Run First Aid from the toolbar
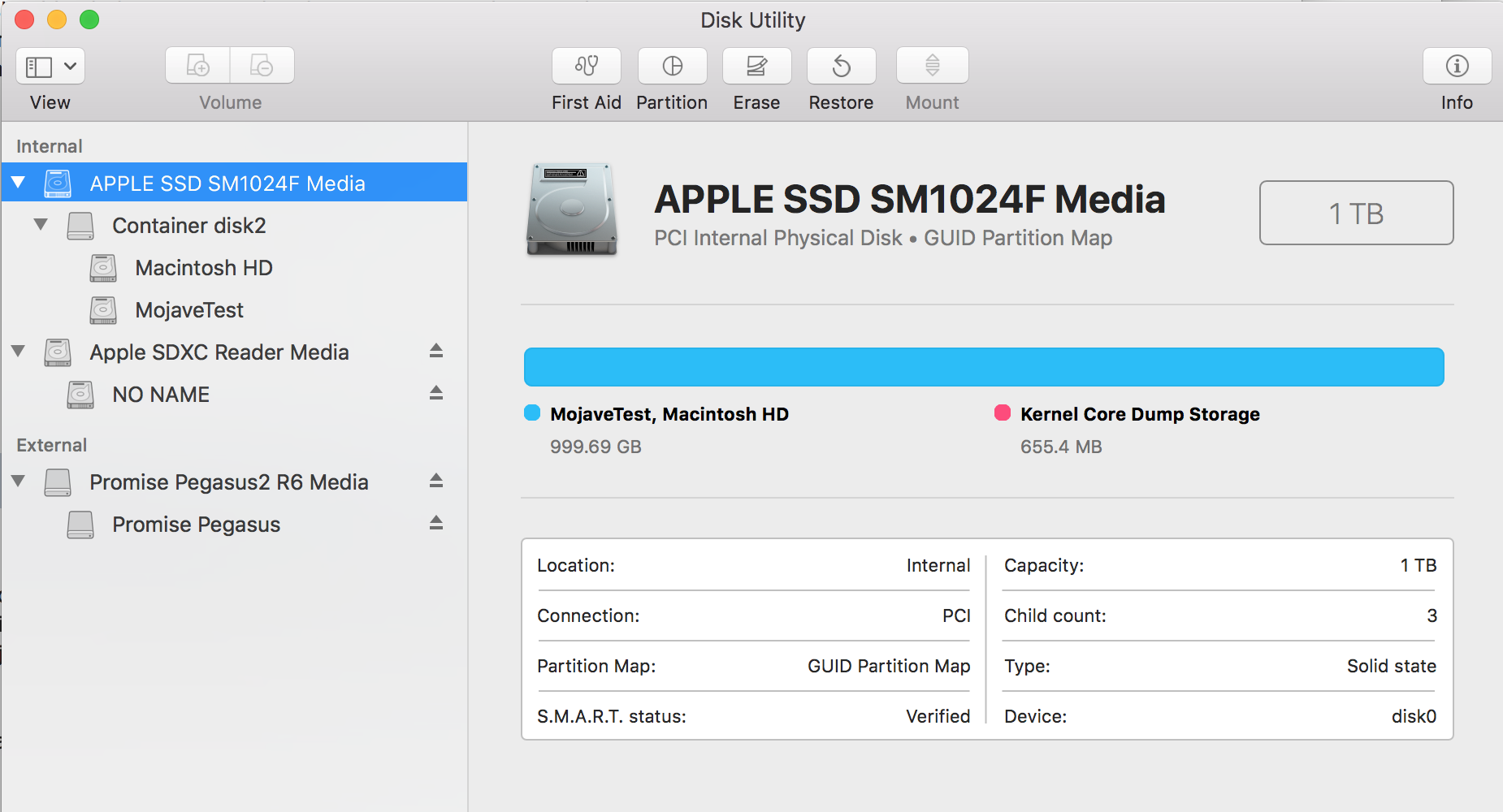This screenshot has height=812, width=1503. click(x=587, y=66)
